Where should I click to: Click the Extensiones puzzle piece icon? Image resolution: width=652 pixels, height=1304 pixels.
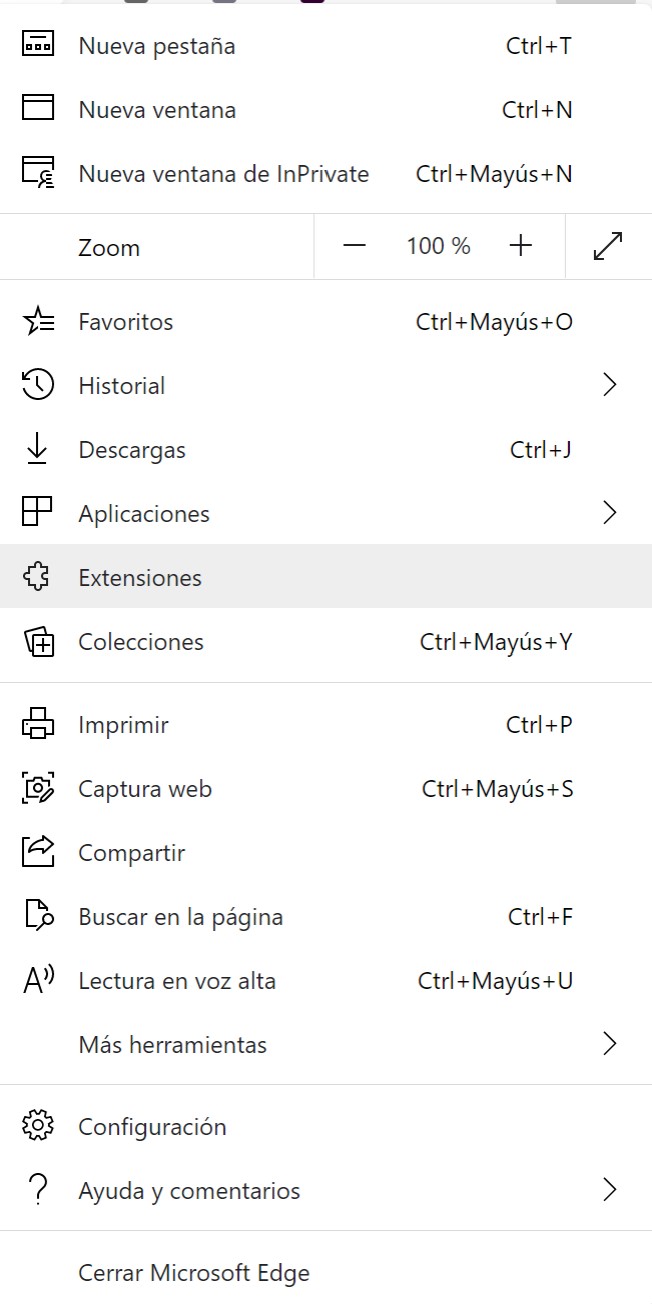pos(38,577)
